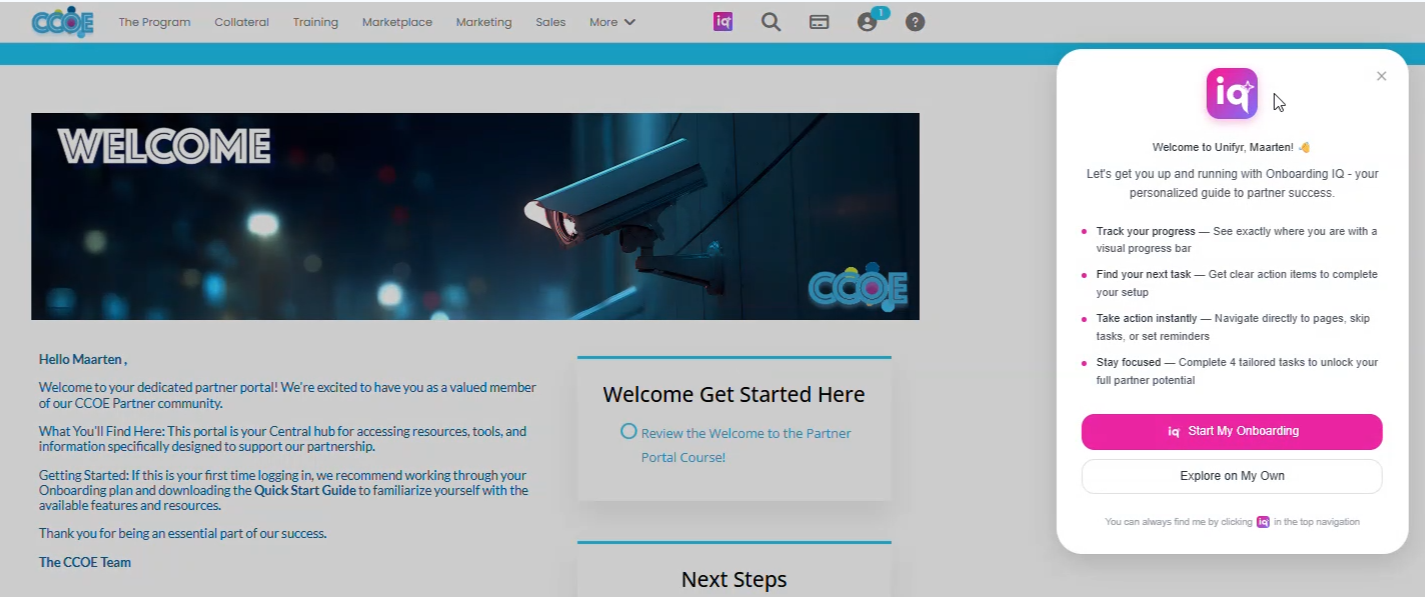Click the CCOE logo on the welcome banner

pos(857,289)
